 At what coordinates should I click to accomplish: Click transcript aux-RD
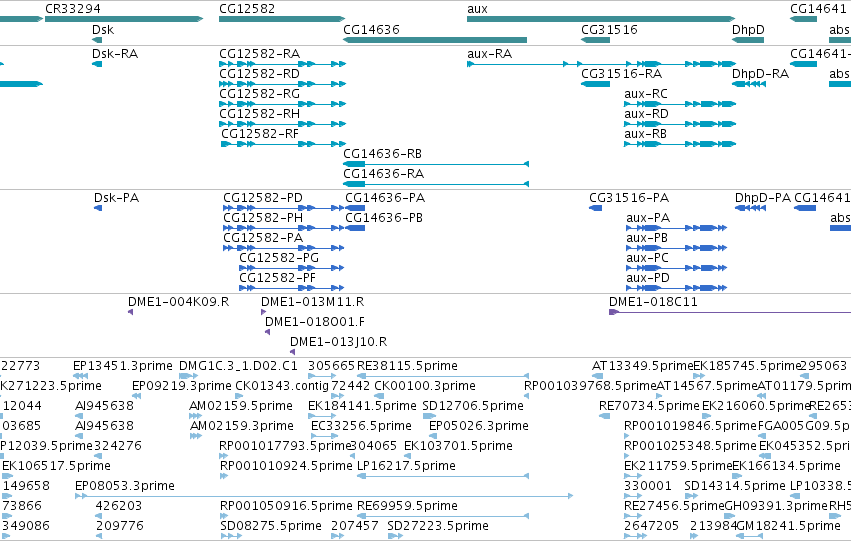(x=646, y=114)
